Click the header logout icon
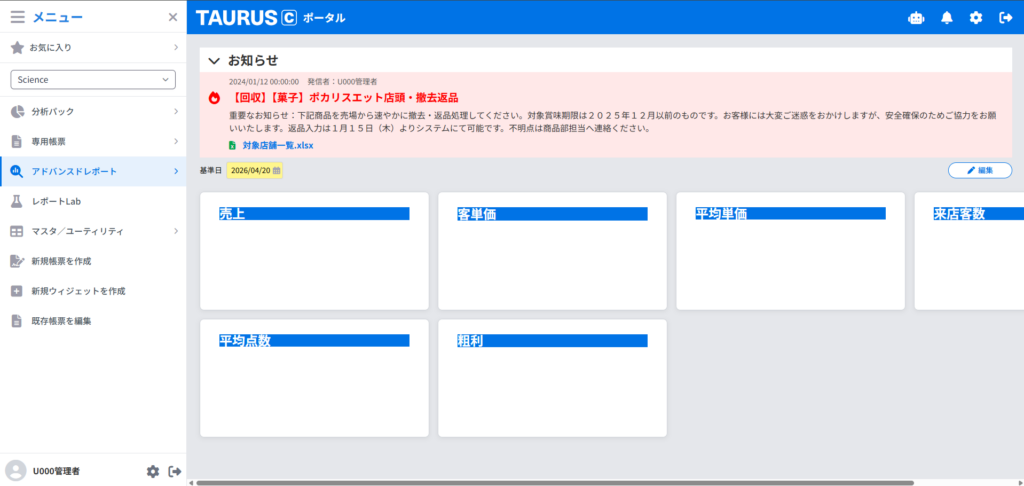 pos(1006,18)
